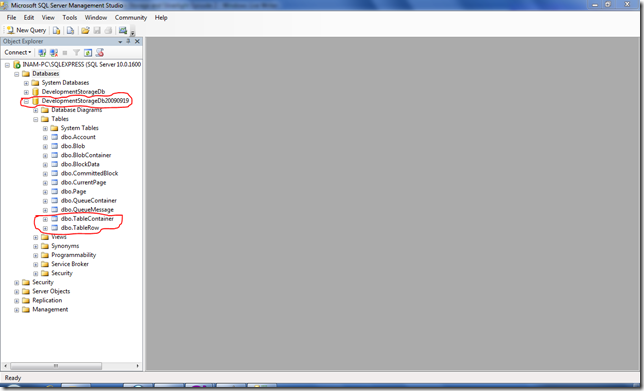Open the Tools menu
644x391 pixels.
pyautogui.click(x=70, y=18)
